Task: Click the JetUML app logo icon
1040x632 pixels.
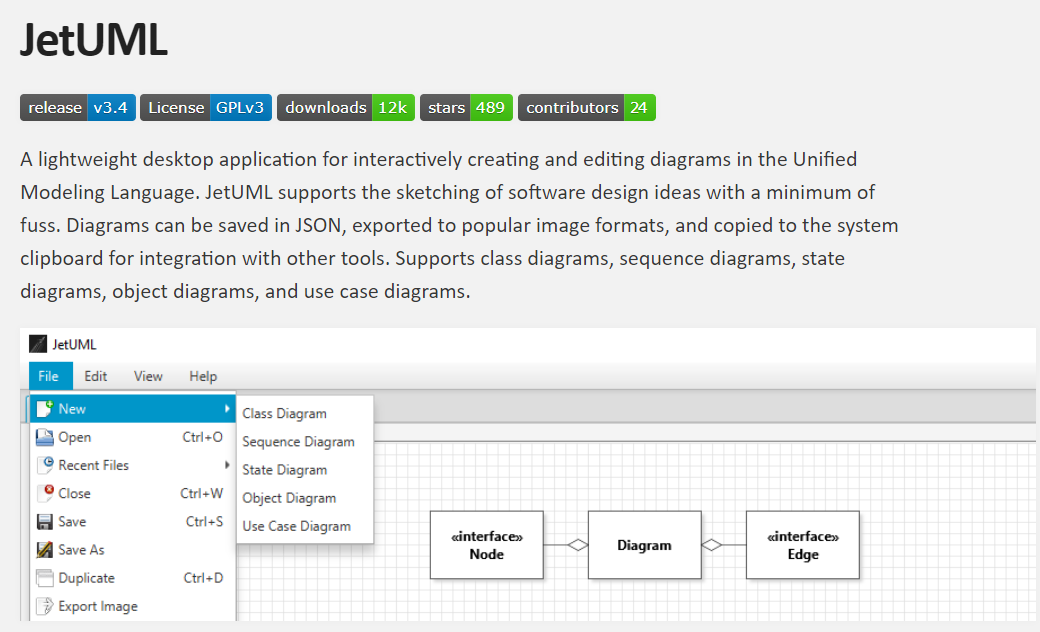Action: coord(38,344)
